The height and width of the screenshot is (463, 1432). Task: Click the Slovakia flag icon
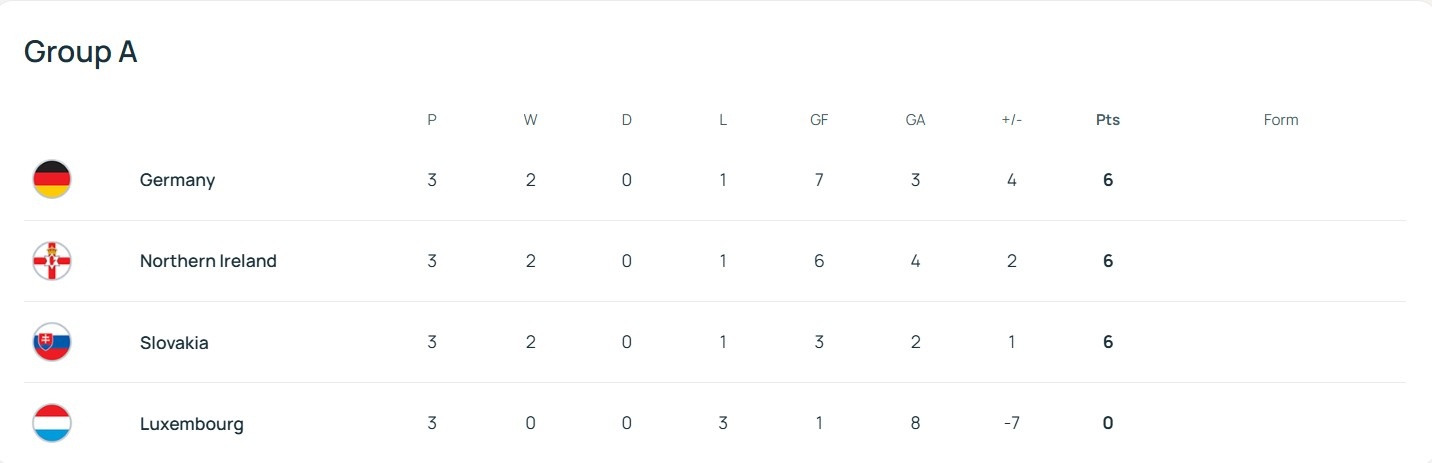click(x=51, y=342)
